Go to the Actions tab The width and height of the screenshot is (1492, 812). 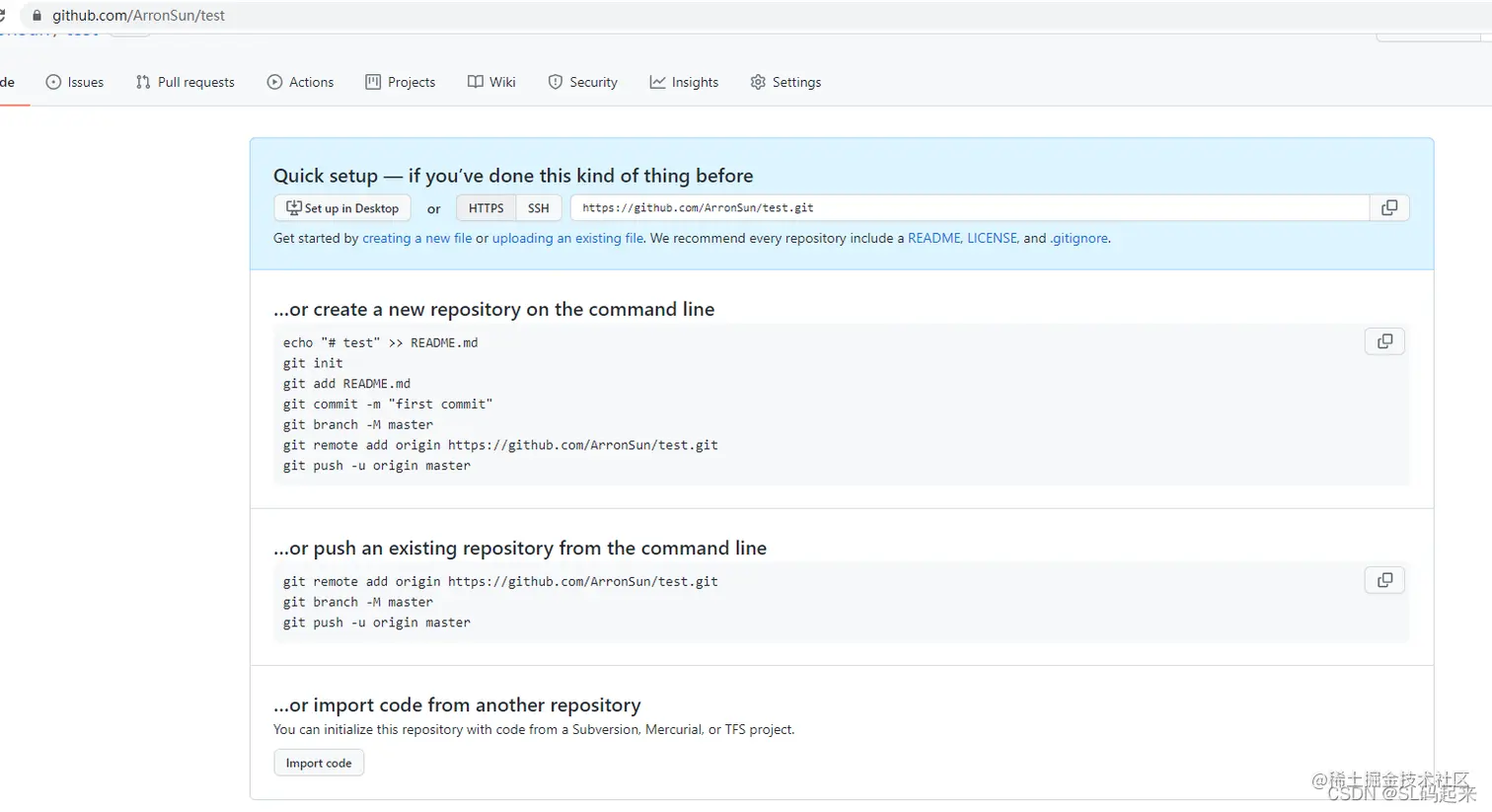click(301, 82)
